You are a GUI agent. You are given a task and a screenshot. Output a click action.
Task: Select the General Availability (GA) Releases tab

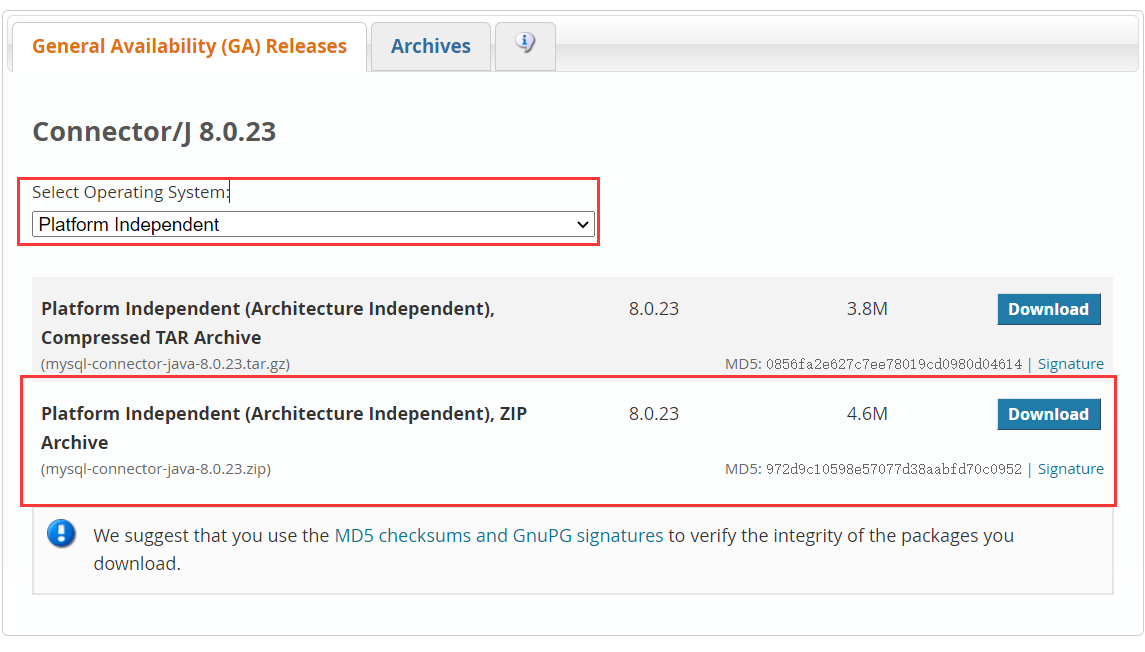pos(189,46)
